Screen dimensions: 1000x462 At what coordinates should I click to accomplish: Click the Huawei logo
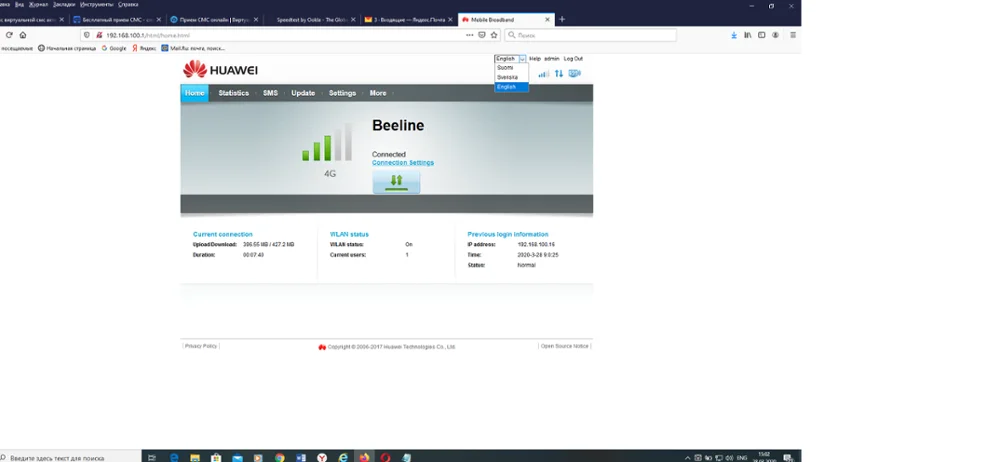pos(221,70)
